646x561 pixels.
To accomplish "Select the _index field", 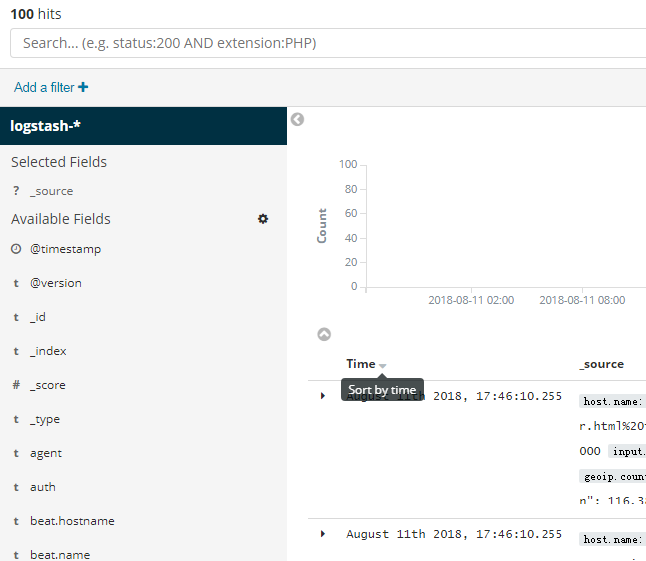I will coord(48,351).
